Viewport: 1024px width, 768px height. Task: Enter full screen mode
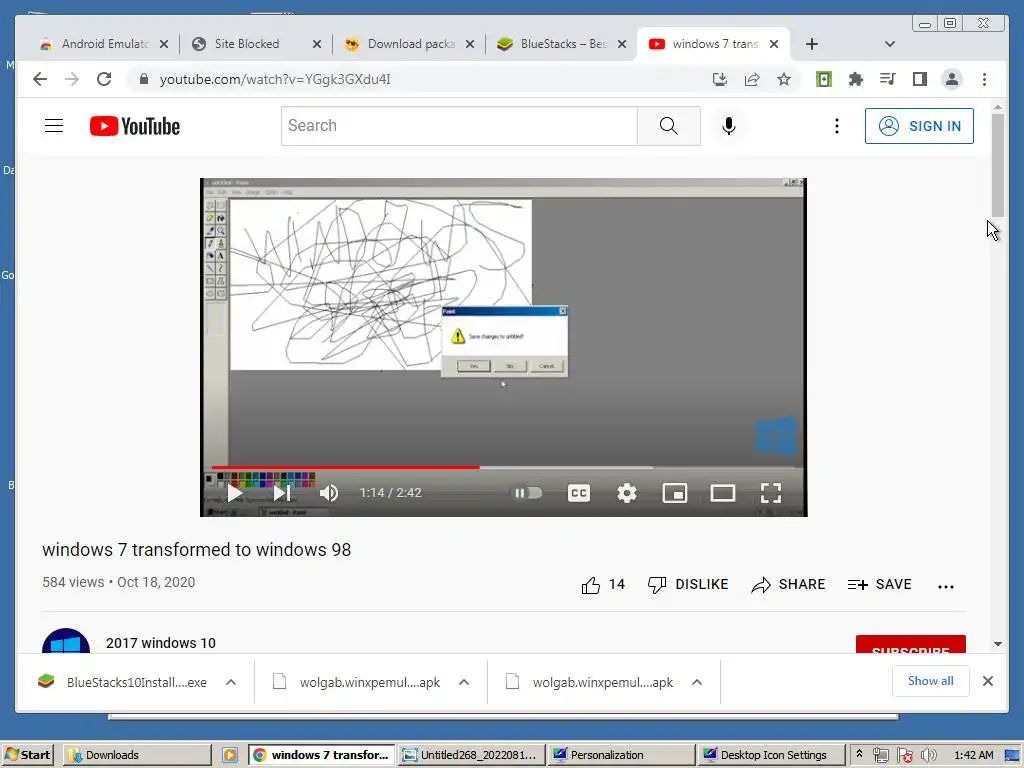click(771, 493)
